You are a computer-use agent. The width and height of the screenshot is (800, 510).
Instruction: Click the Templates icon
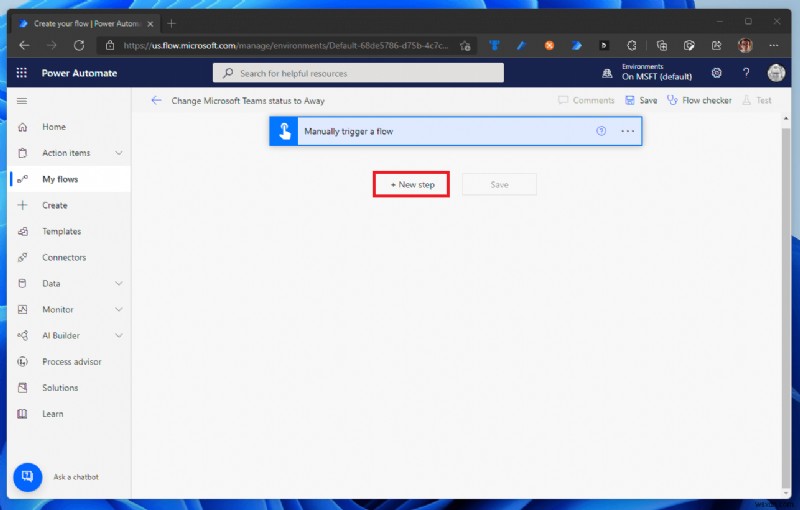(x=22, y=232)
